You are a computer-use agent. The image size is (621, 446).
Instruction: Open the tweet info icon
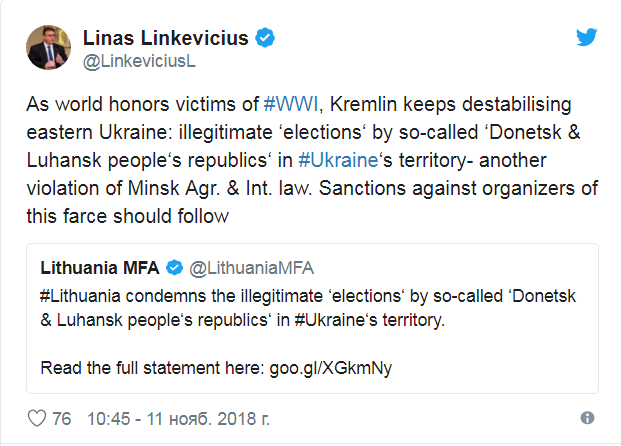[587, 418]
